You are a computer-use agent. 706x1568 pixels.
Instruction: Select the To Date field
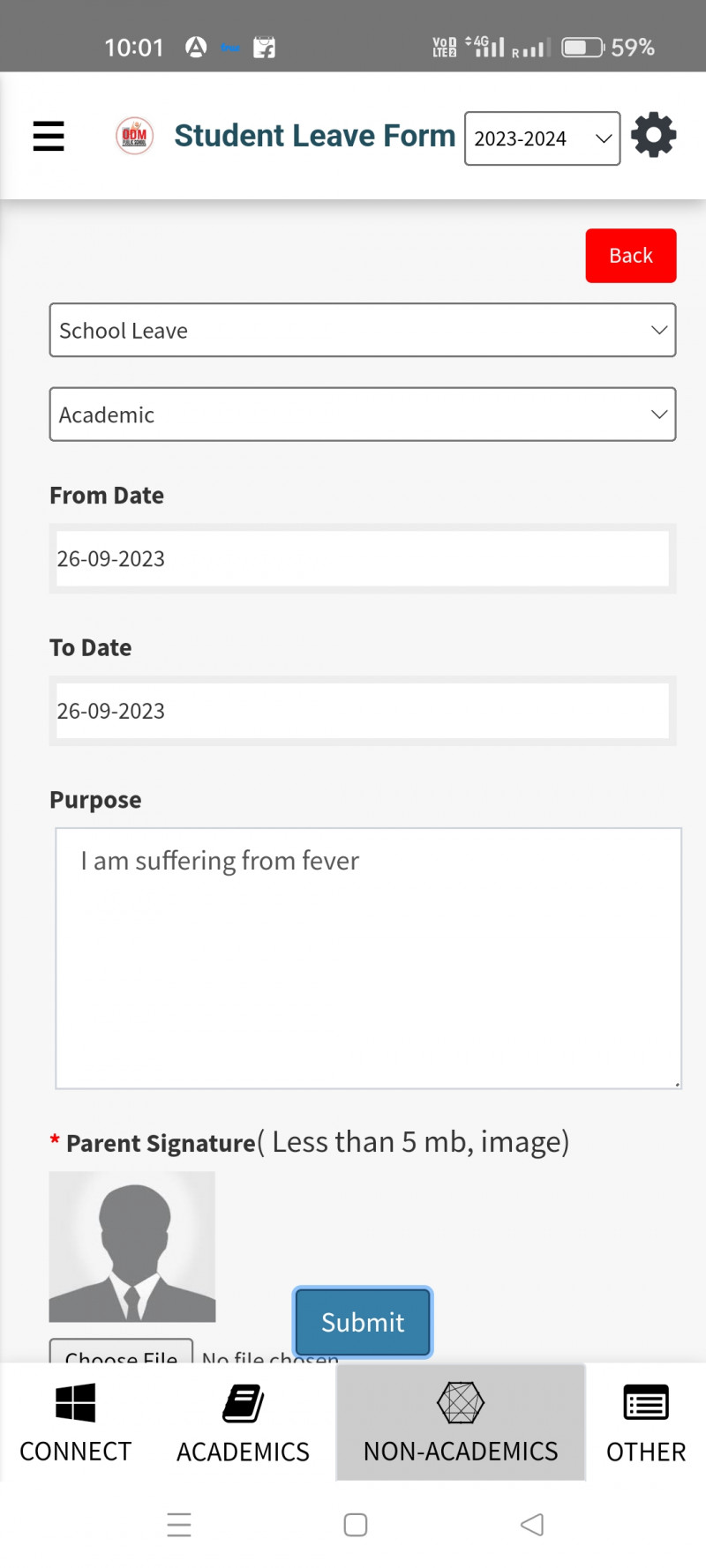(x=363, y=711)
